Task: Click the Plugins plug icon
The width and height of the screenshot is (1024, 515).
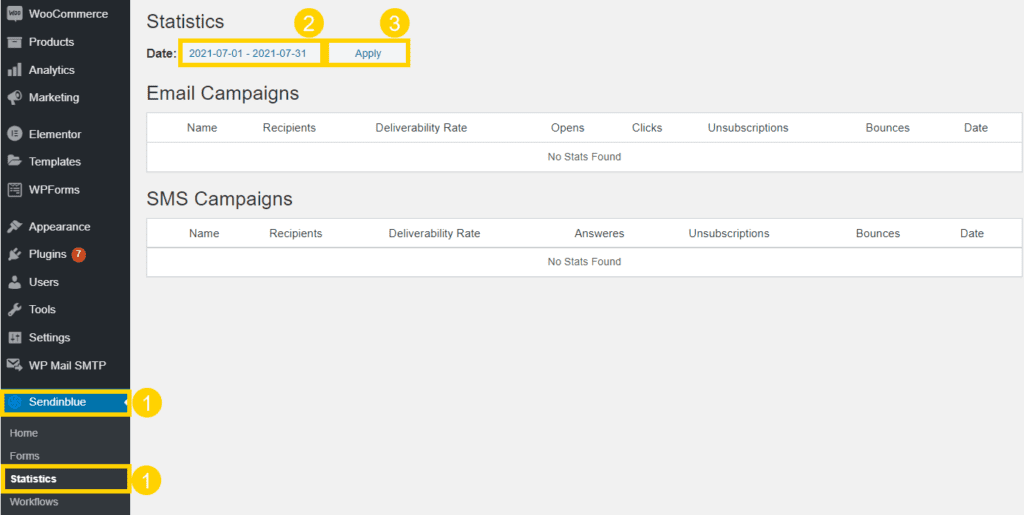Action: coord(14,254)
